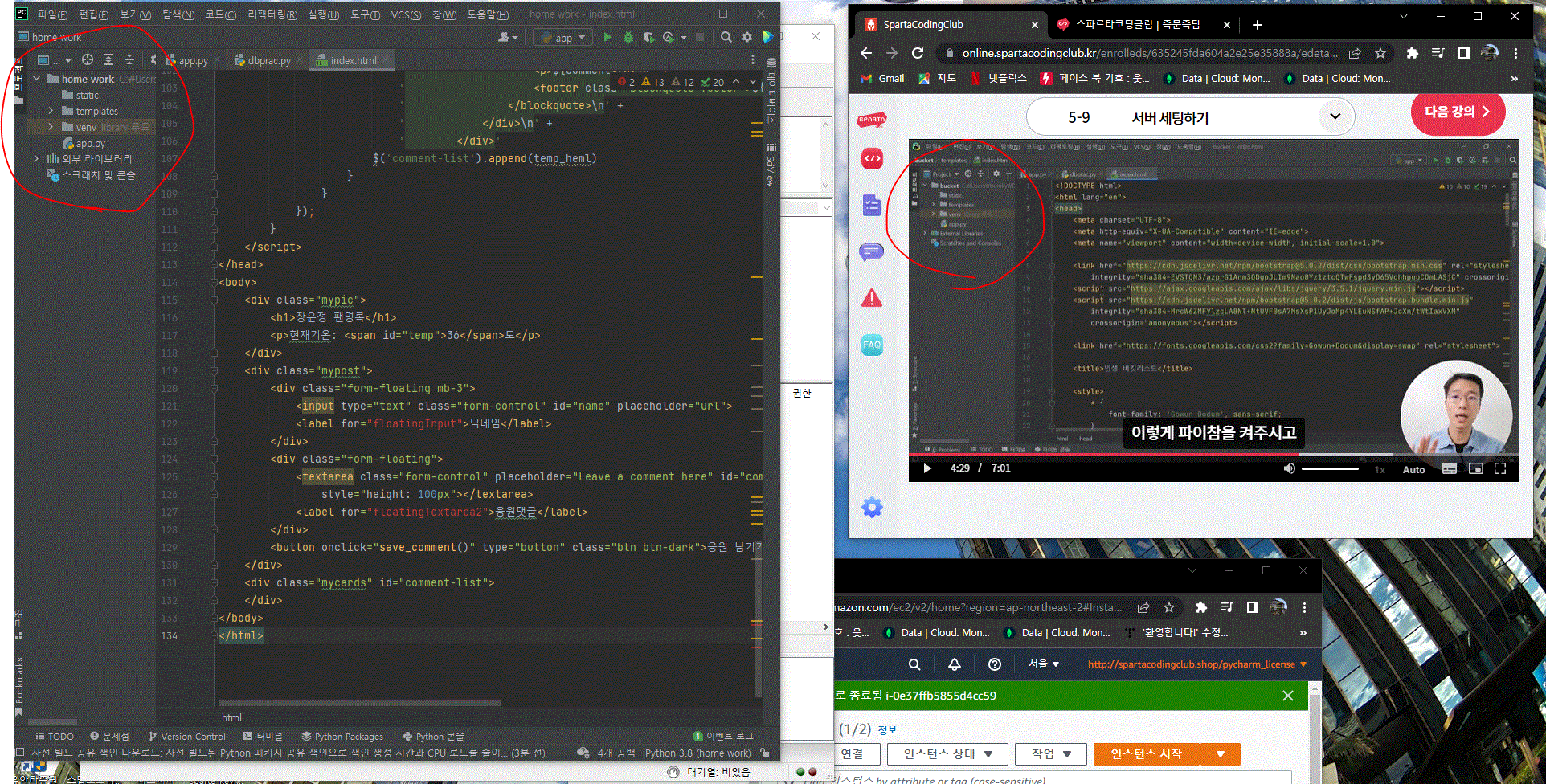Open Terminal tool window tab

[263, 736]
